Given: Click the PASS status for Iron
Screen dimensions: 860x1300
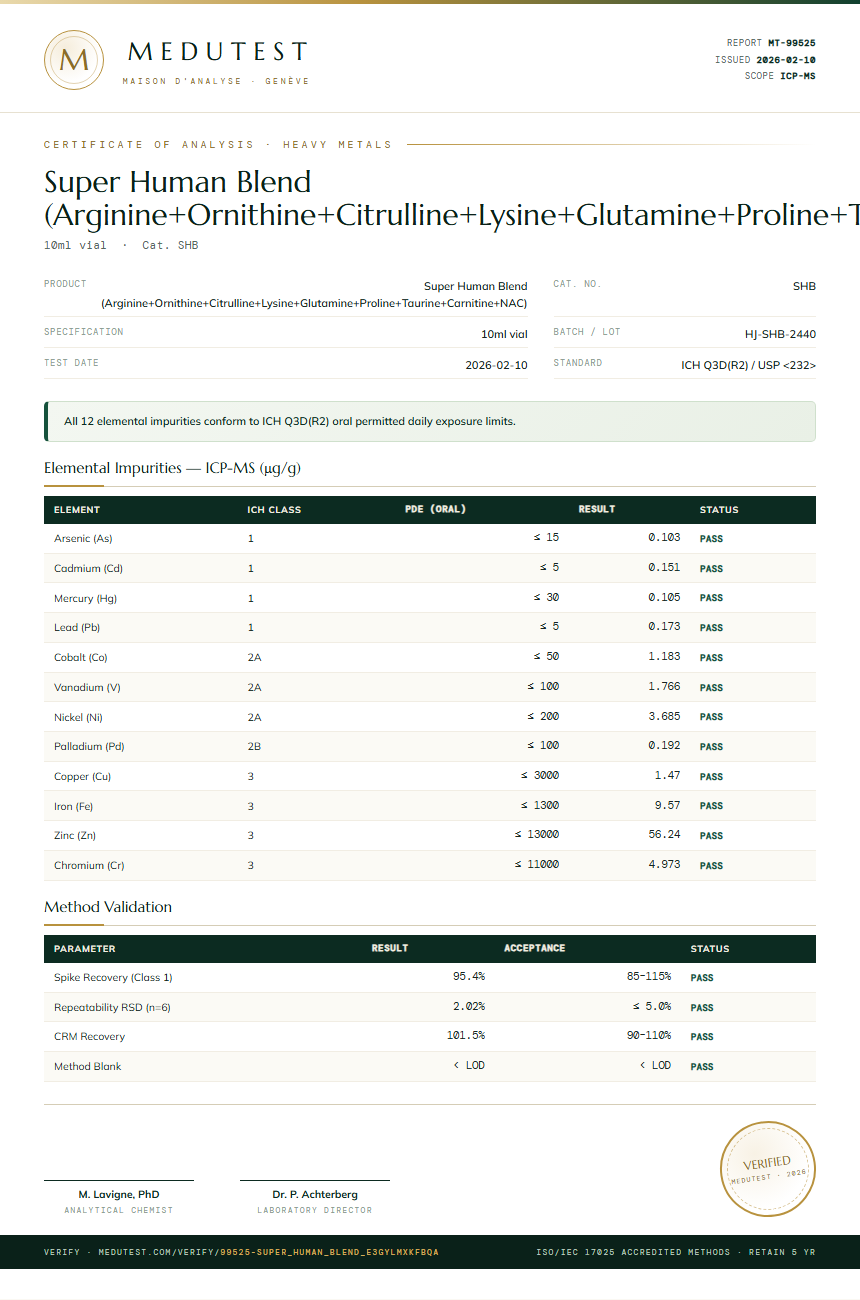Looking at the screenshot, I should 711,806.
